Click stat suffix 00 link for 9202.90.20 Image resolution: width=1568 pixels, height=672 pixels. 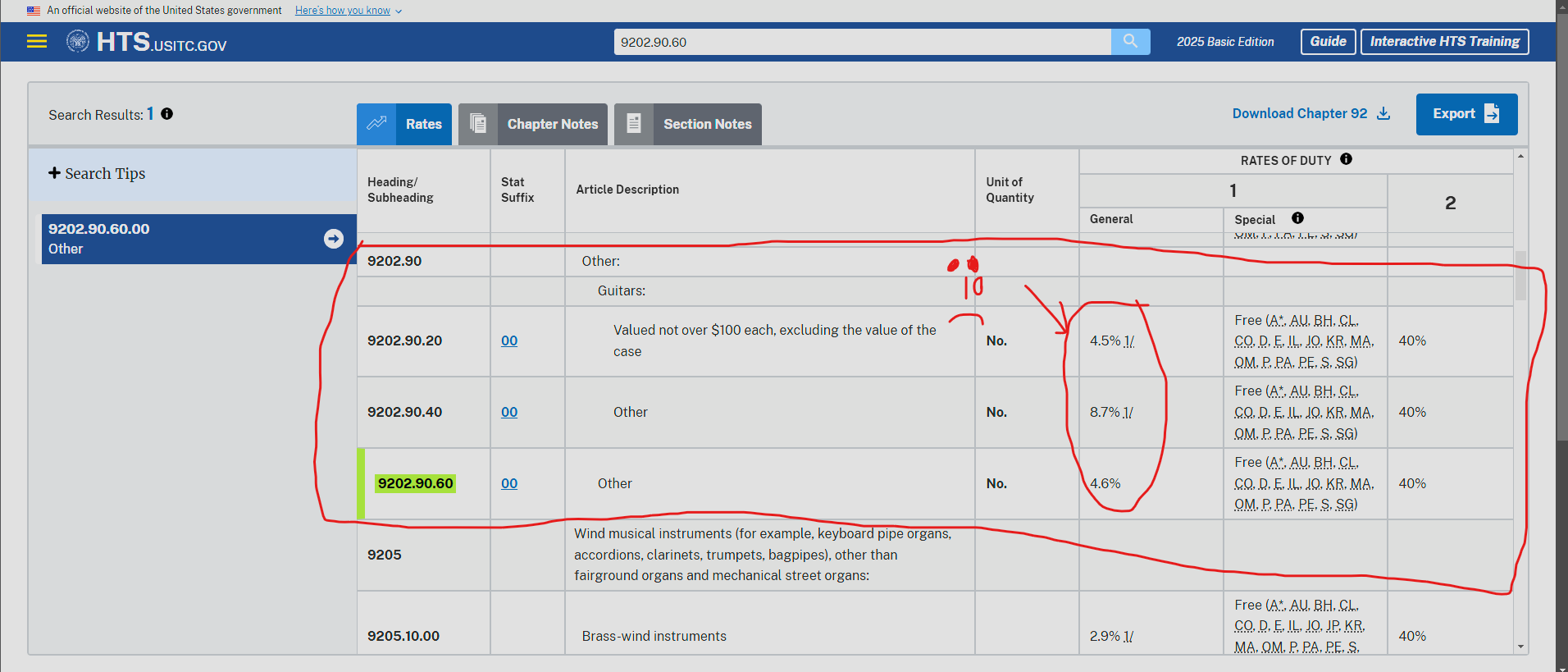(509, 341)
